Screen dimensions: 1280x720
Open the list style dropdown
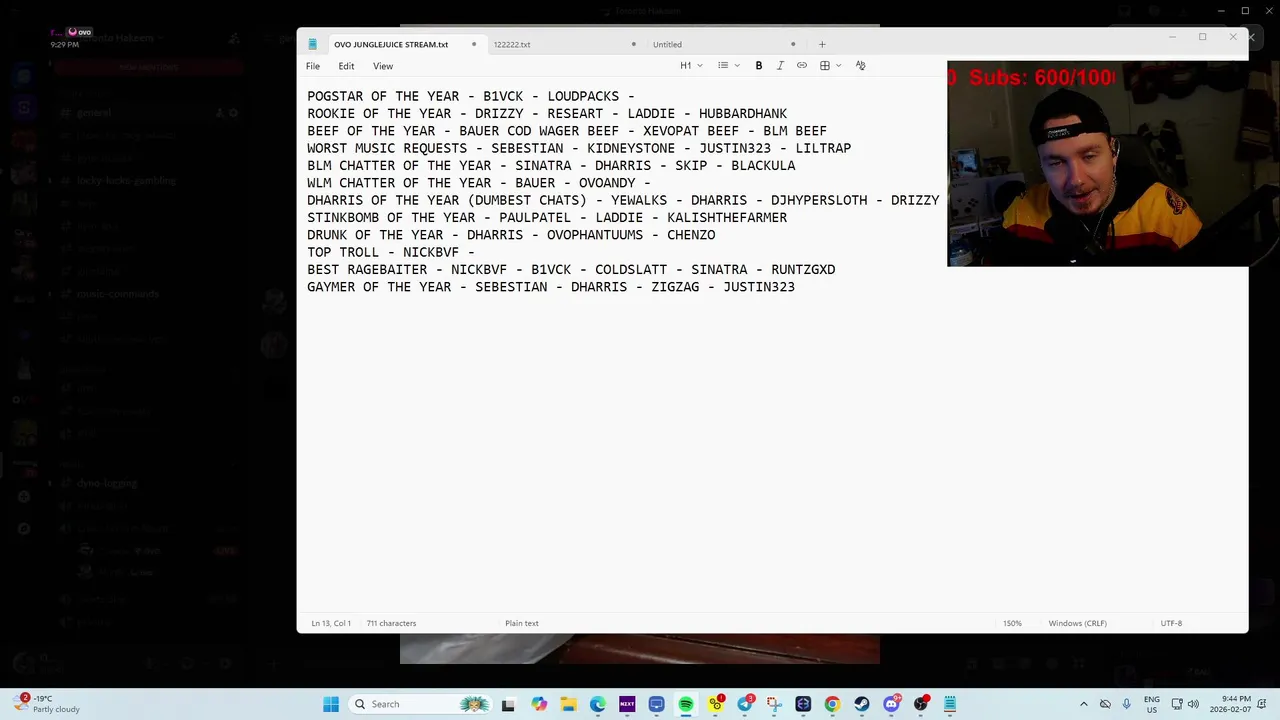coord(729,66)
